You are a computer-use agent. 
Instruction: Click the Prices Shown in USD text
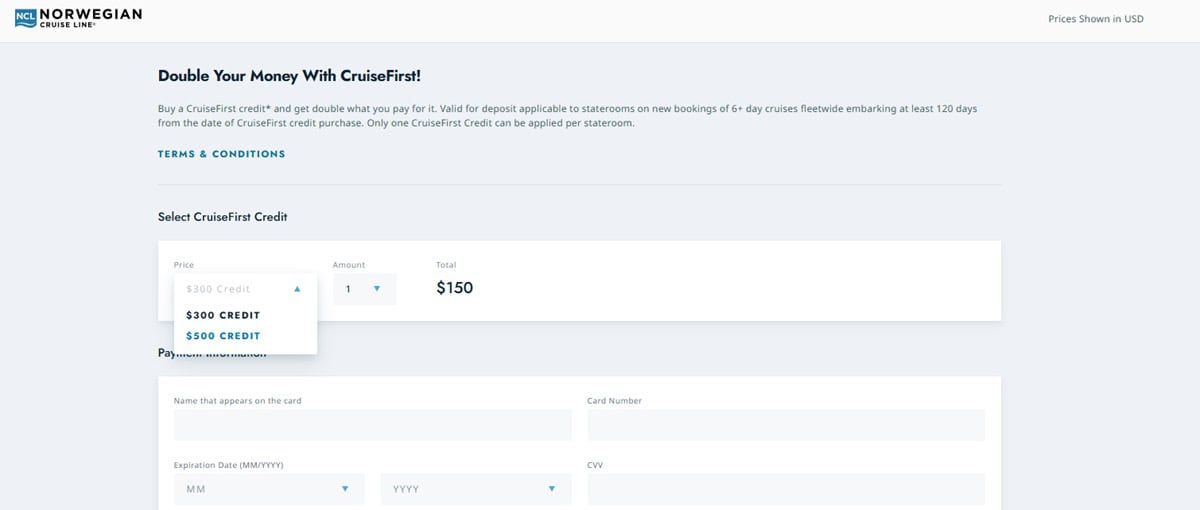1095,19
